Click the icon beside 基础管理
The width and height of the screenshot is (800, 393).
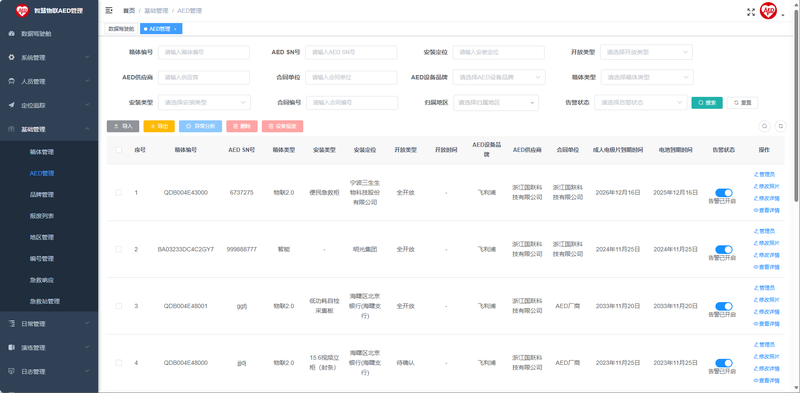[11, 129]
